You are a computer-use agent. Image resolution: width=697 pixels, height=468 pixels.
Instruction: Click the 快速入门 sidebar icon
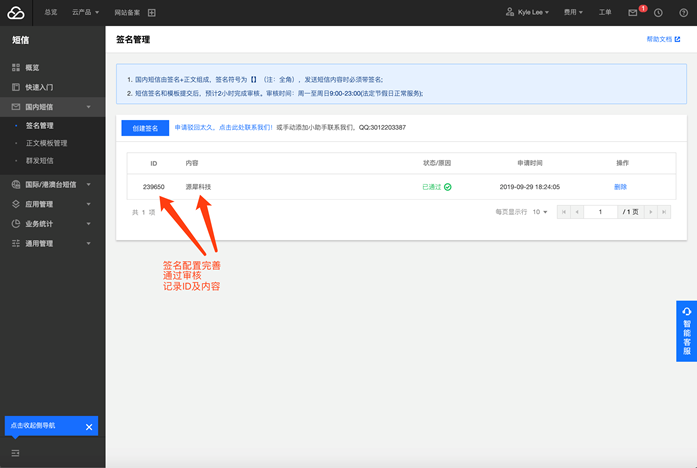tap(16, 87)
